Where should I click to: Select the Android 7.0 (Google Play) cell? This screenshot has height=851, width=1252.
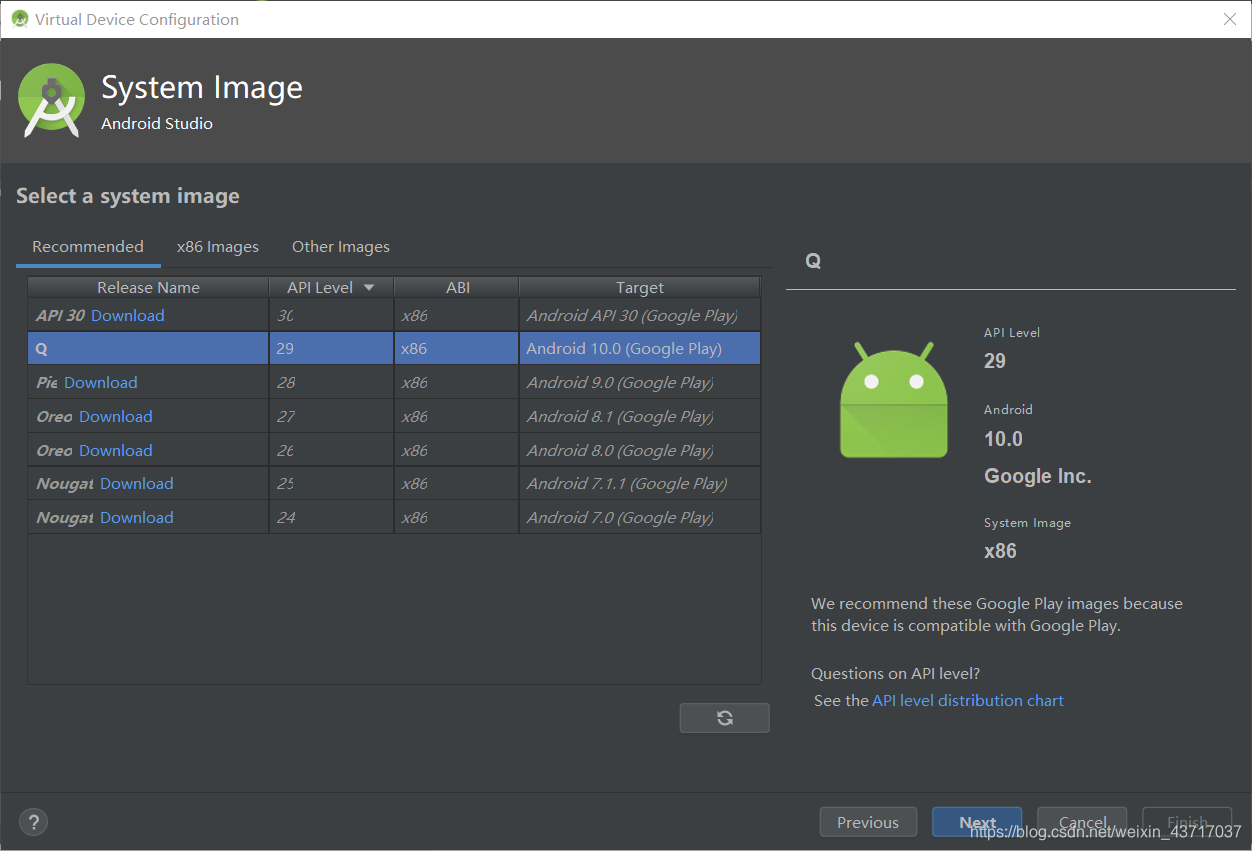tap(640, 517)
